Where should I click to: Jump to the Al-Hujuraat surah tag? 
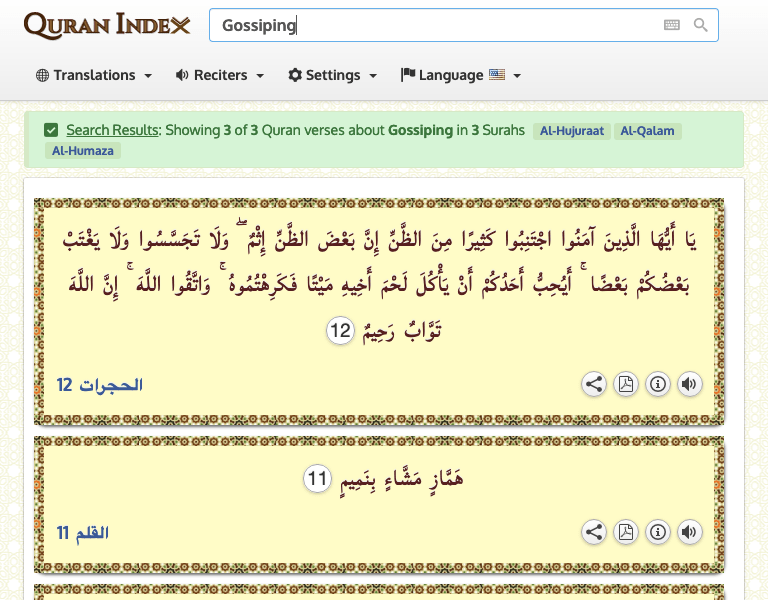(x=572, y=131)
